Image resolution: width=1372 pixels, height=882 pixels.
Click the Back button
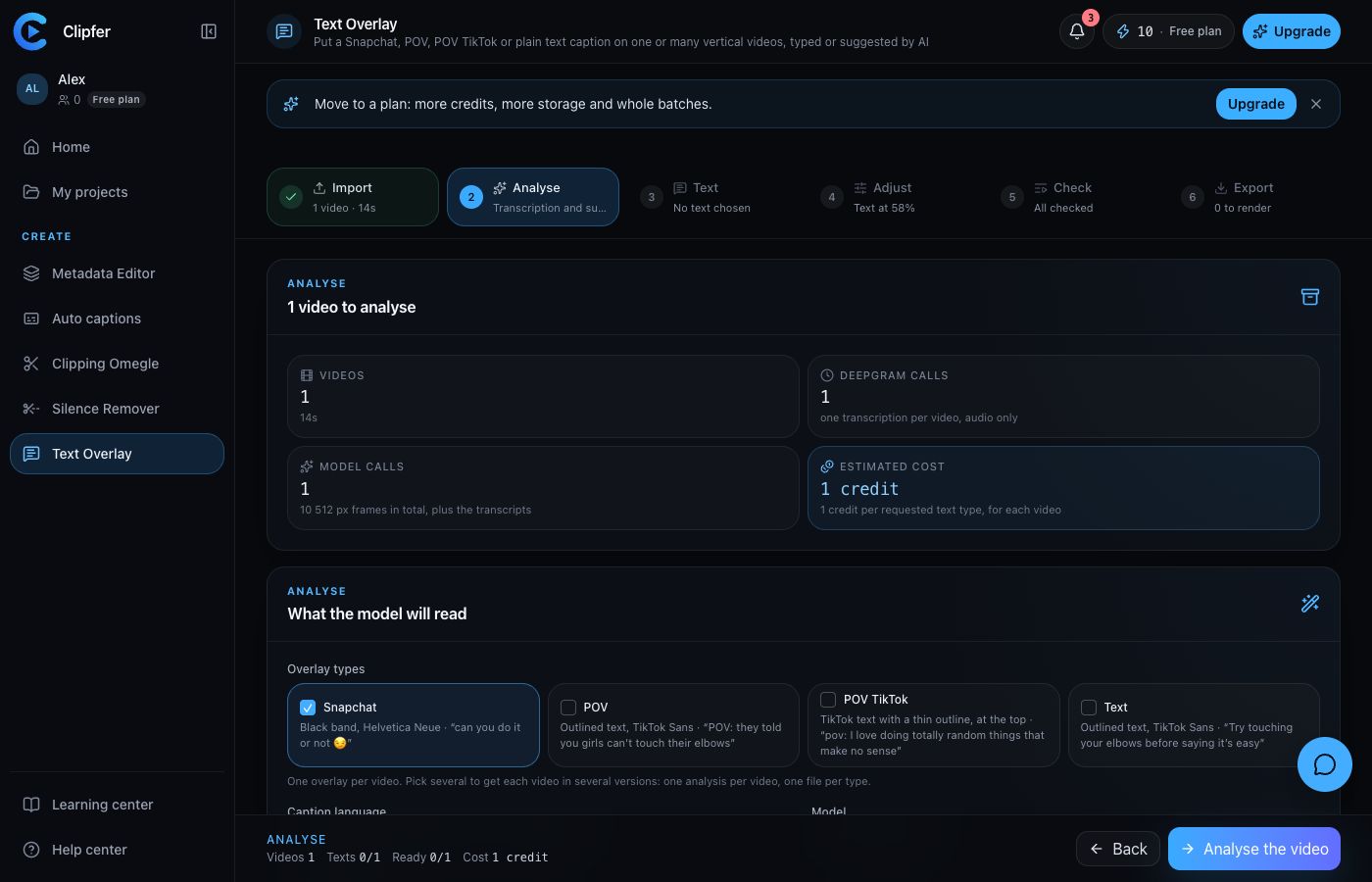point(1118,849)
